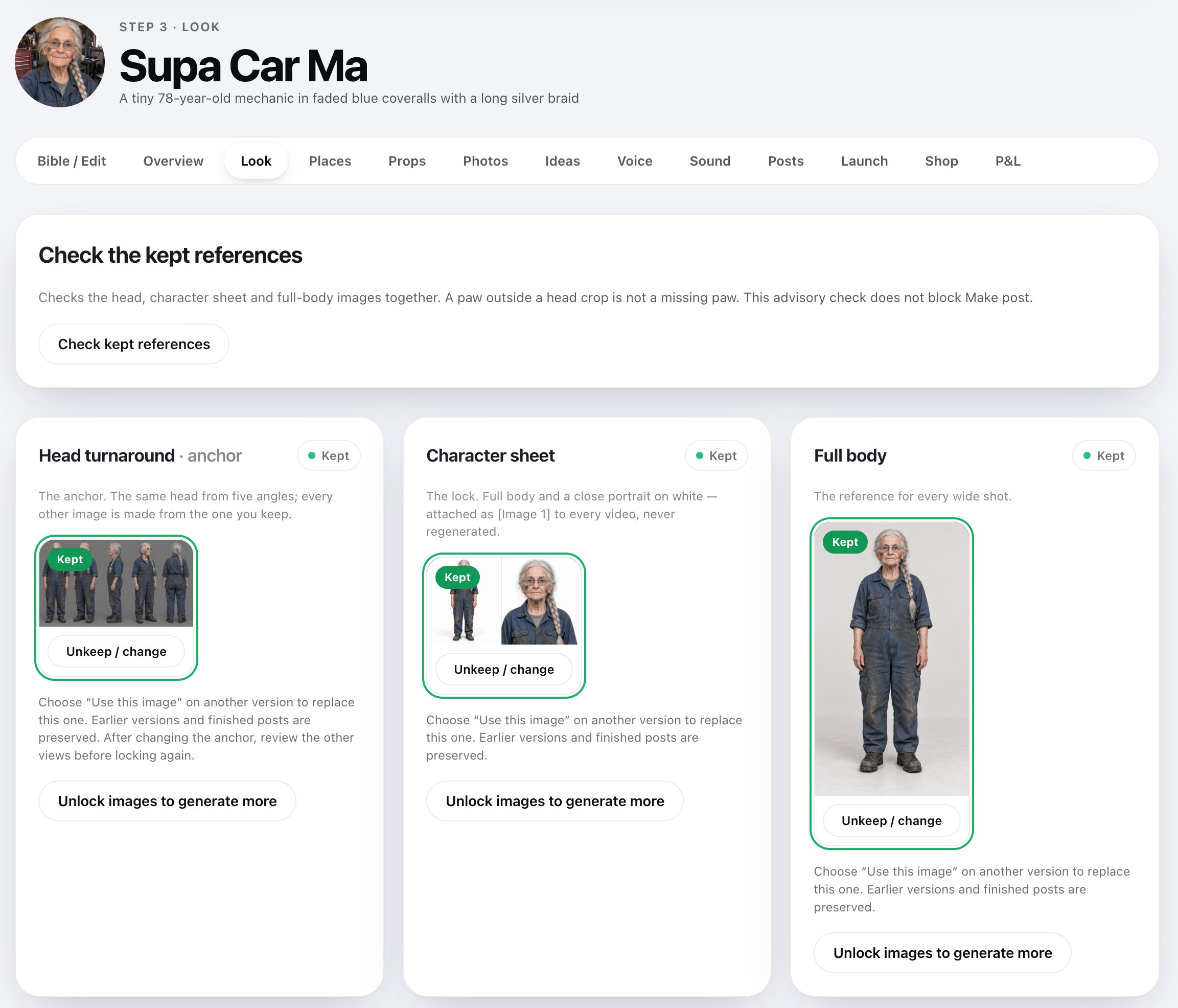
Task: Click the Supa Car Ma avatar photo
Action: coord(60,62)
